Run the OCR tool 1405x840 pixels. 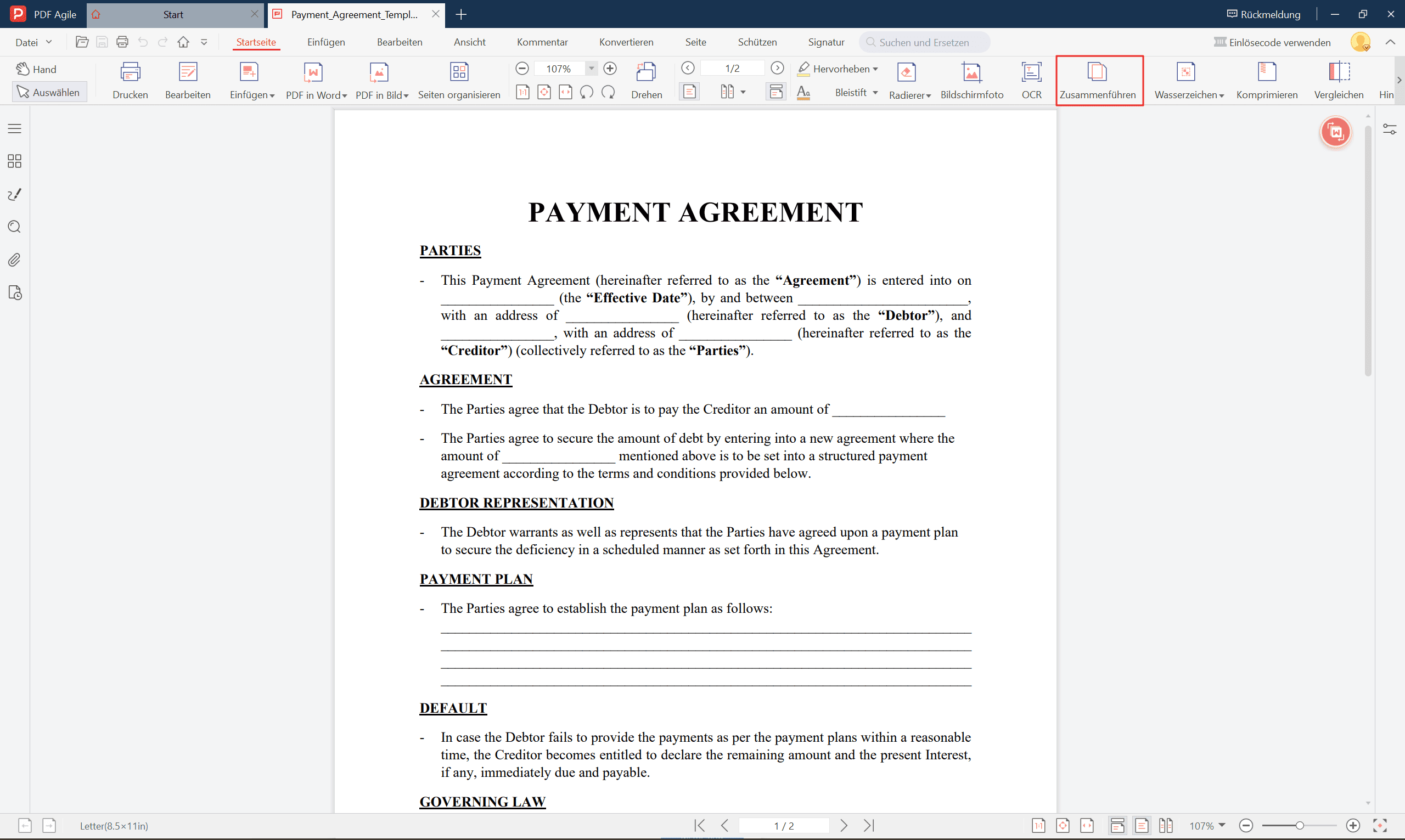pos(1031,80)
